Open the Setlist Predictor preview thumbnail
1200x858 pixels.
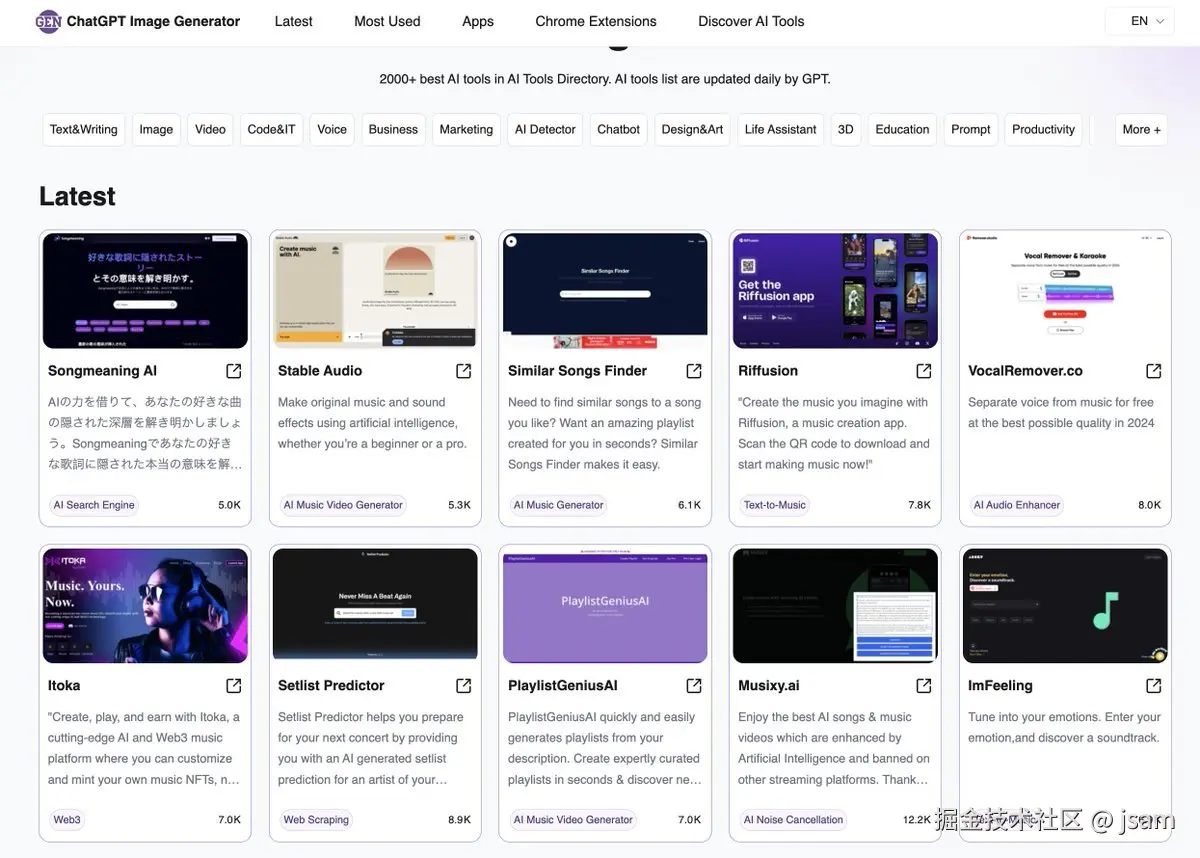click(x=375, y=605)
